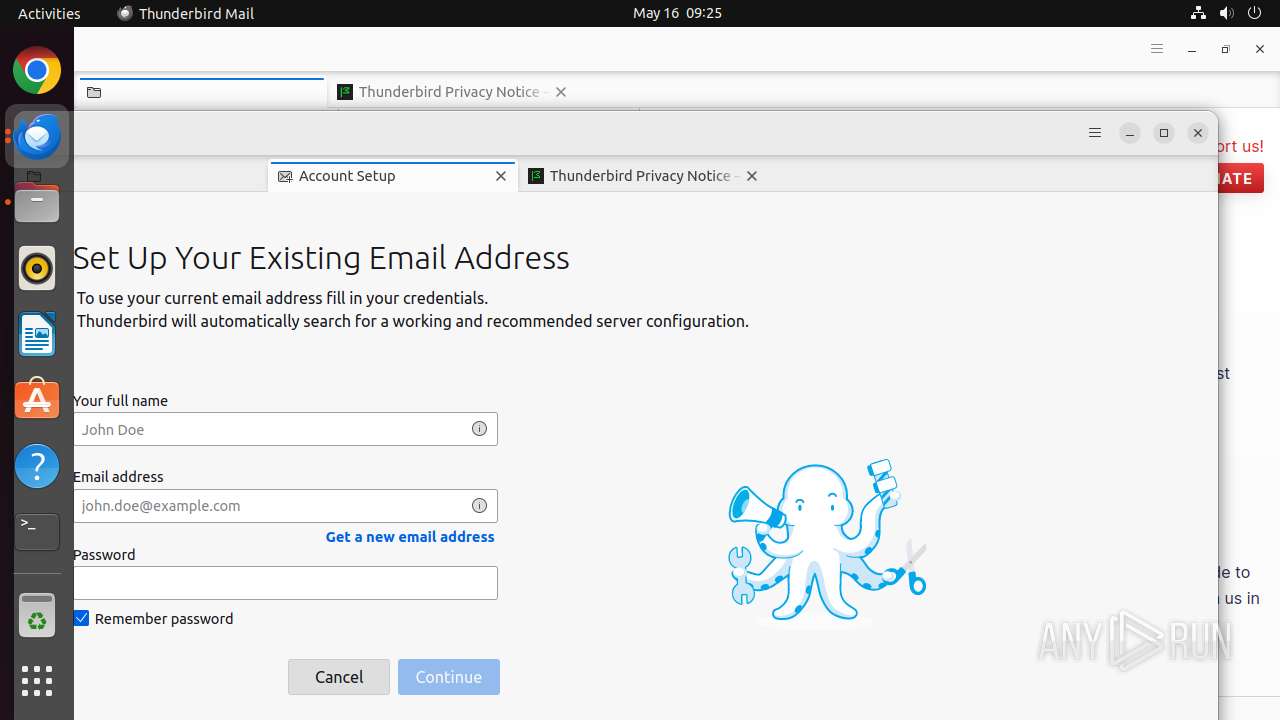This screenshot has height=720, width=1280.
Task: Close the back Thunderbird window
Action: click(x=1260, y=49)
